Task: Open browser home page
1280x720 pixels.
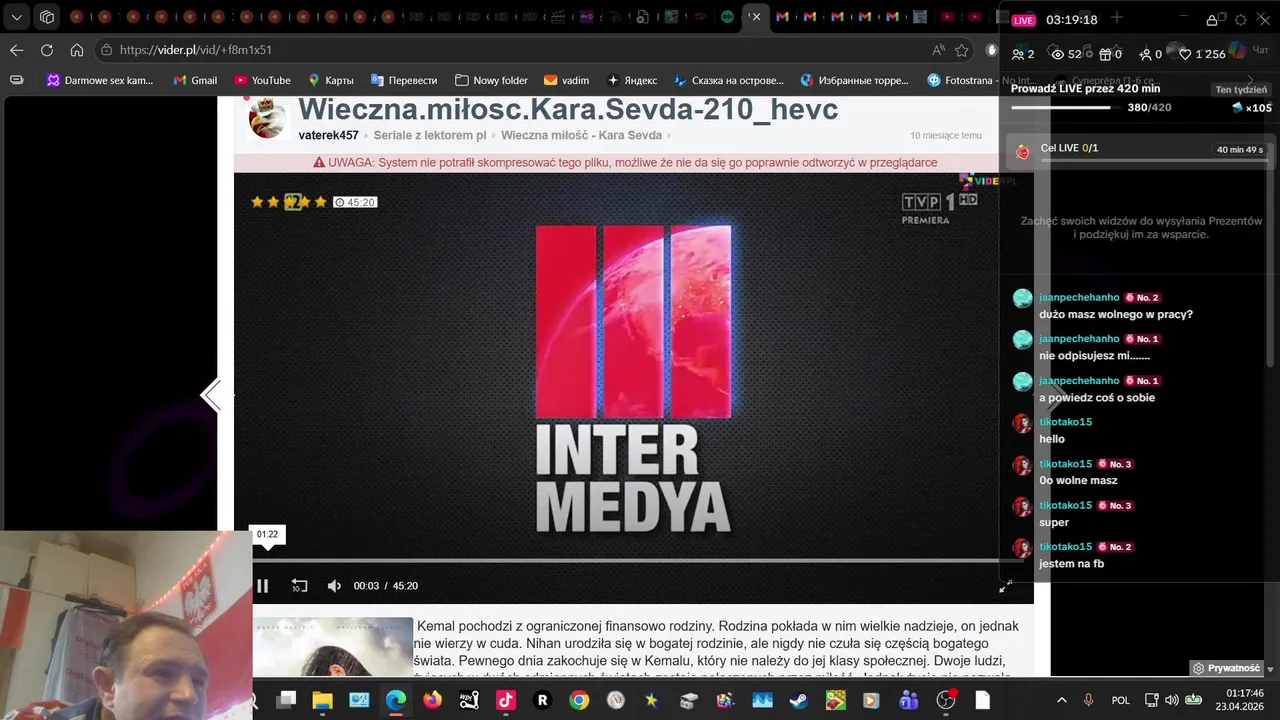Action: (77, 50)
